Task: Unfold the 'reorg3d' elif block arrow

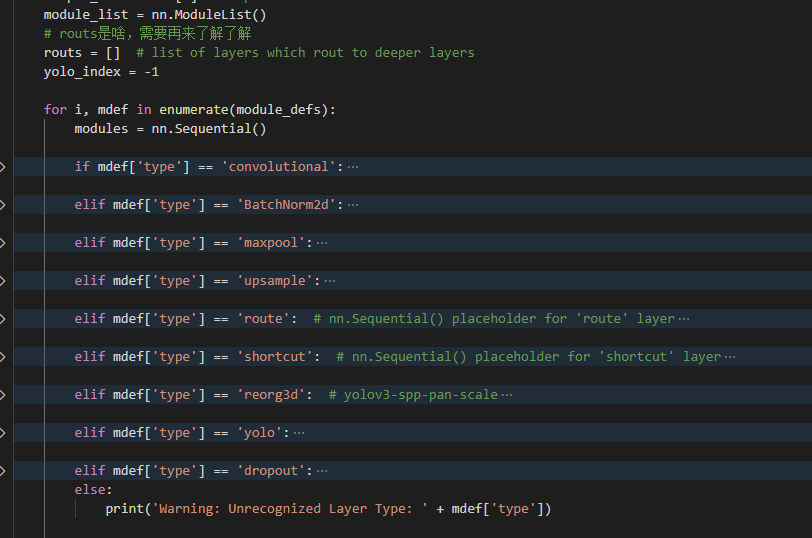Action: tap(3, 395)
